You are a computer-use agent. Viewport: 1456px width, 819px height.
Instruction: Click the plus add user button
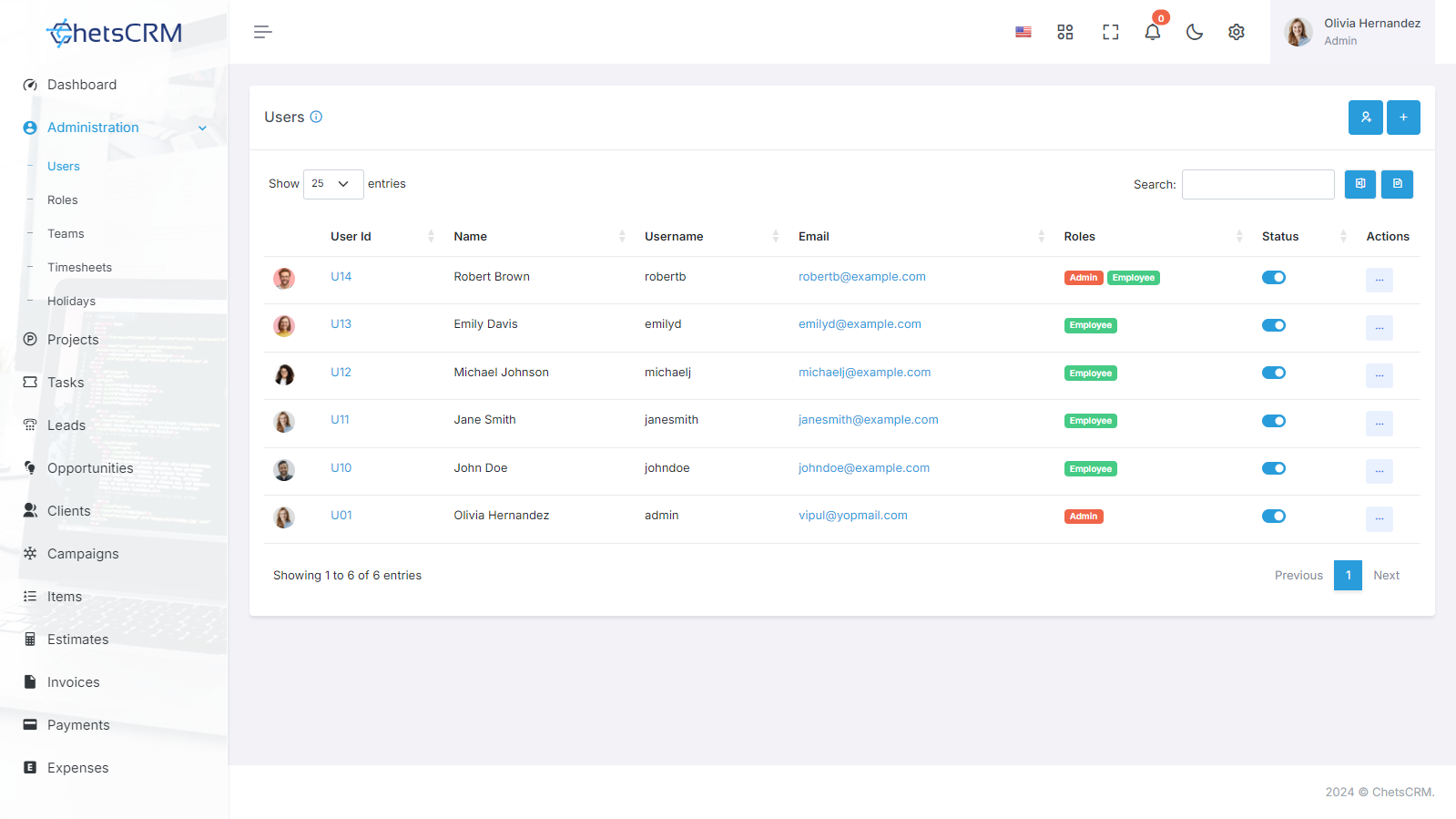tap(1403, 118)
